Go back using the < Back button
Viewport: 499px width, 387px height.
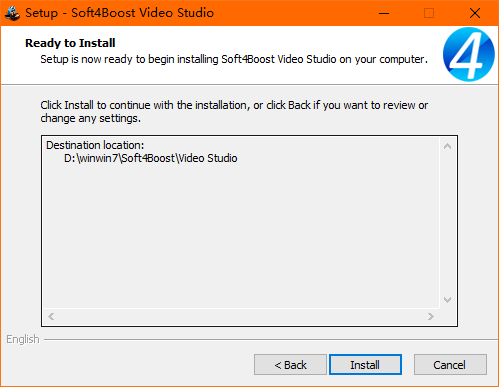pyautogui.click(x=290, y=365)
